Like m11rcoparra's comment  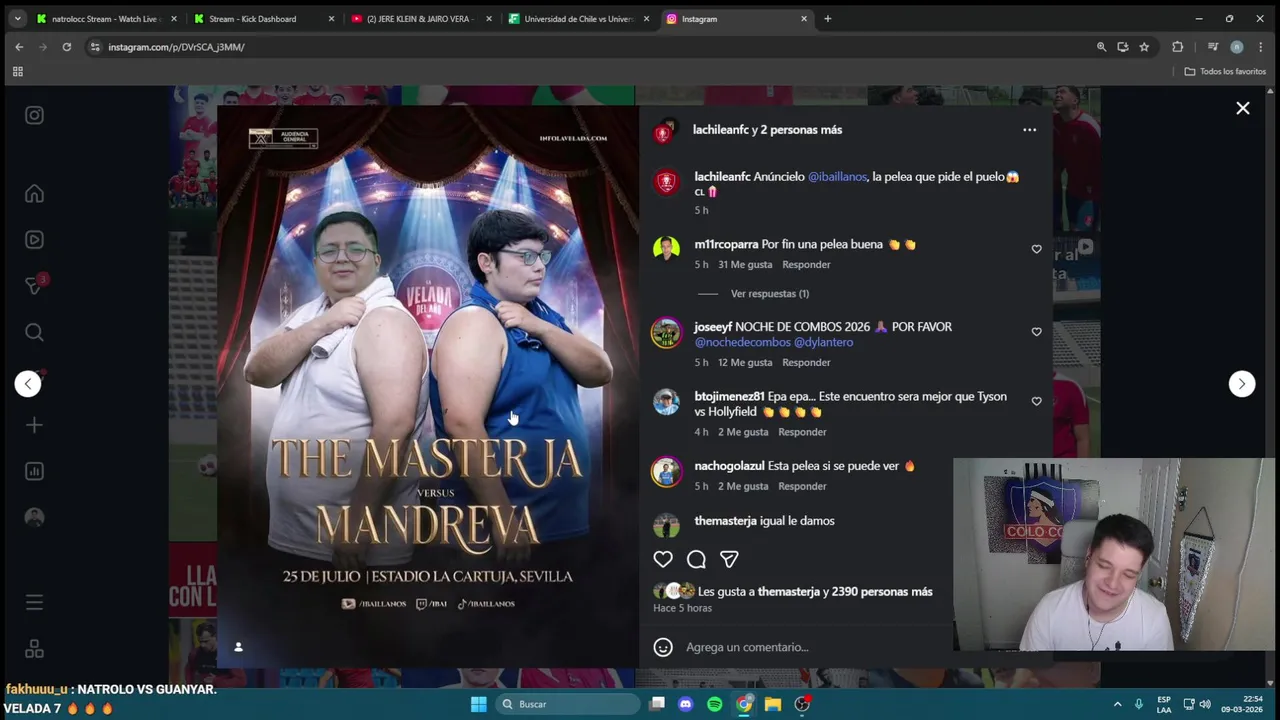click(1036, 249)
